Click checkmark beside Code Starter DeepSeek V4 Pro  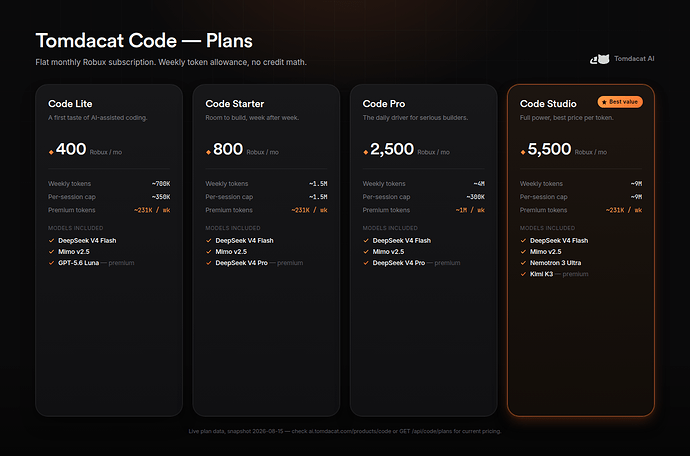pos(209,263)
